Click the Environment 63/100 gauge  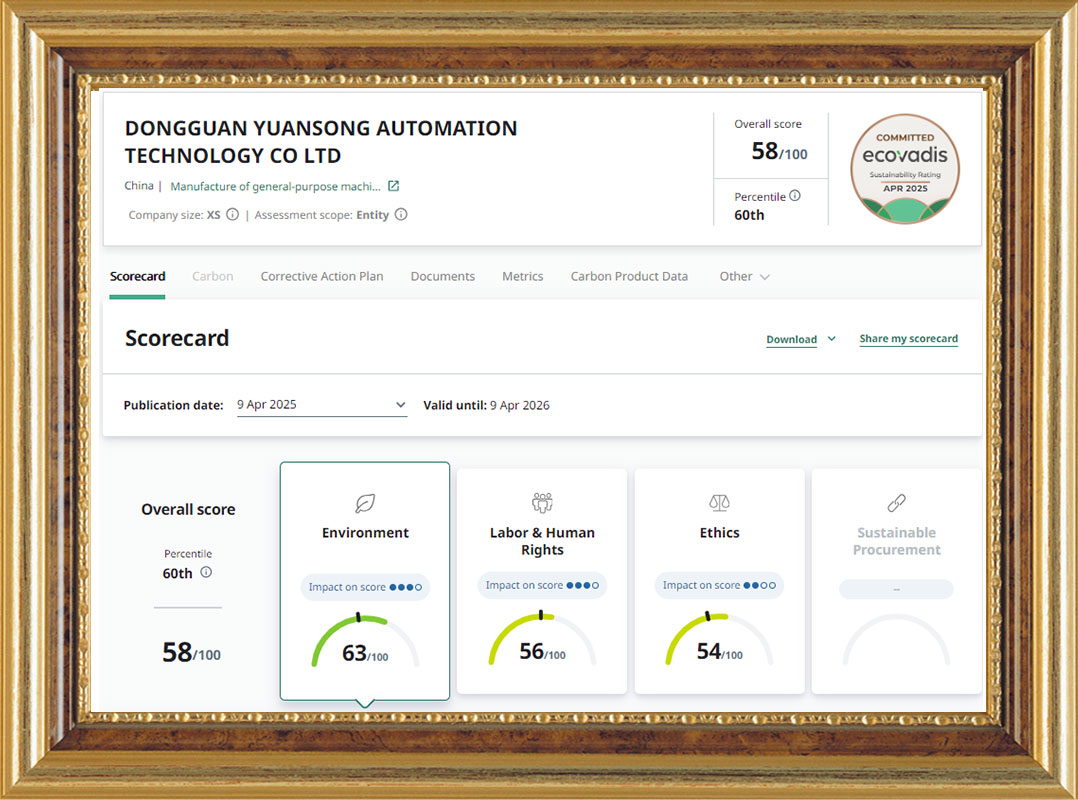[x=365, y=641]
